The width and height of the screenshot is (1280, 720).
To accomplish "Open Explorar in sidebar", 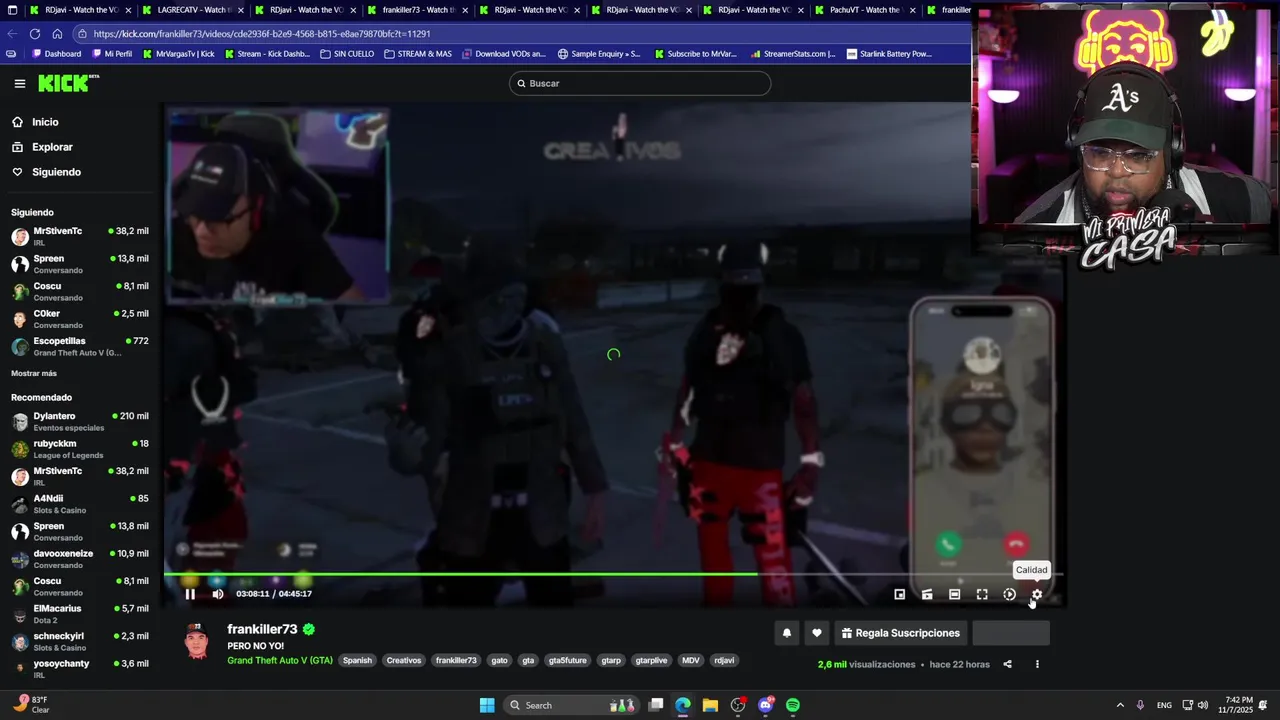I will [x=52, y=147].
